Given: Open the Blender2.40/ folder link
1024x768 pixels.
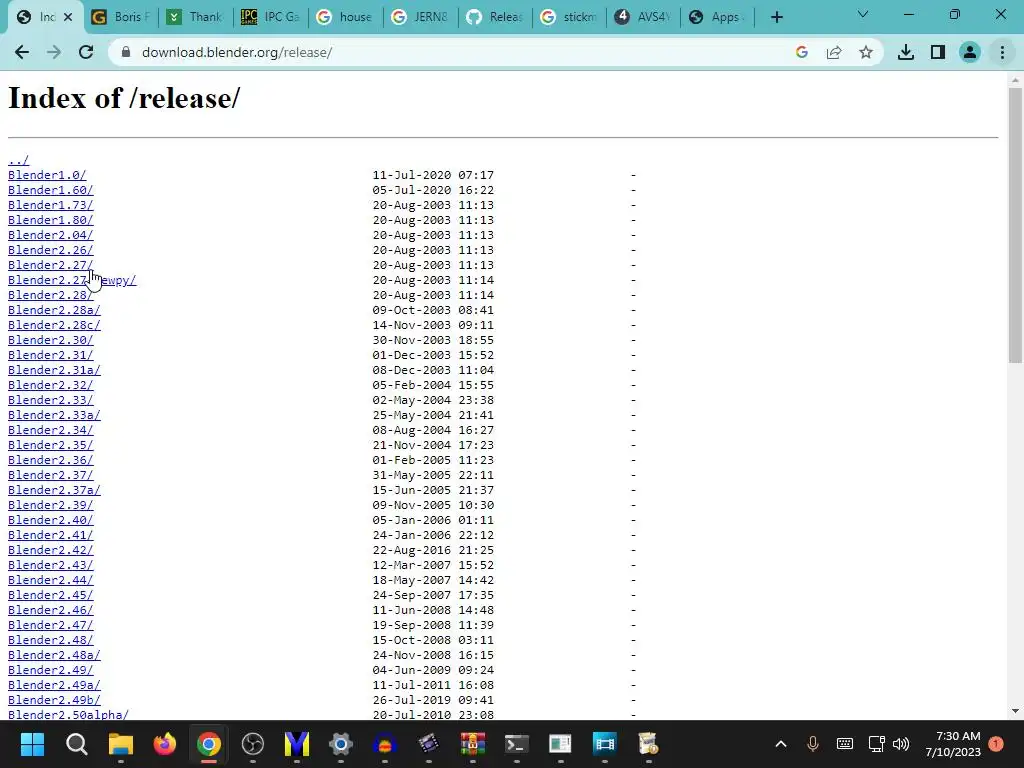Looking at the screenshot, I should pos(50,520).
